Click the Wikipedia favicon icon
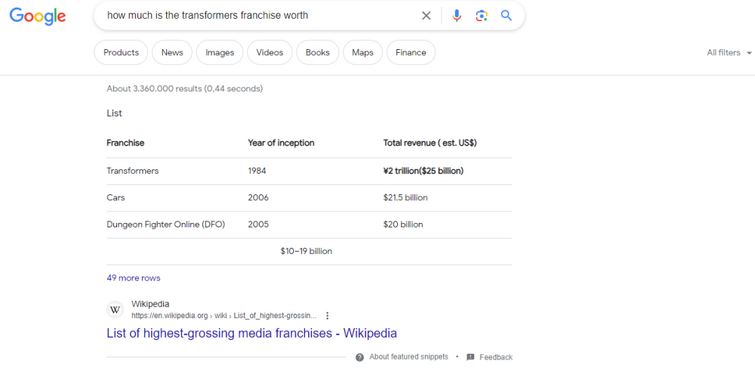 pyautogui.click(x=115, y=310)
